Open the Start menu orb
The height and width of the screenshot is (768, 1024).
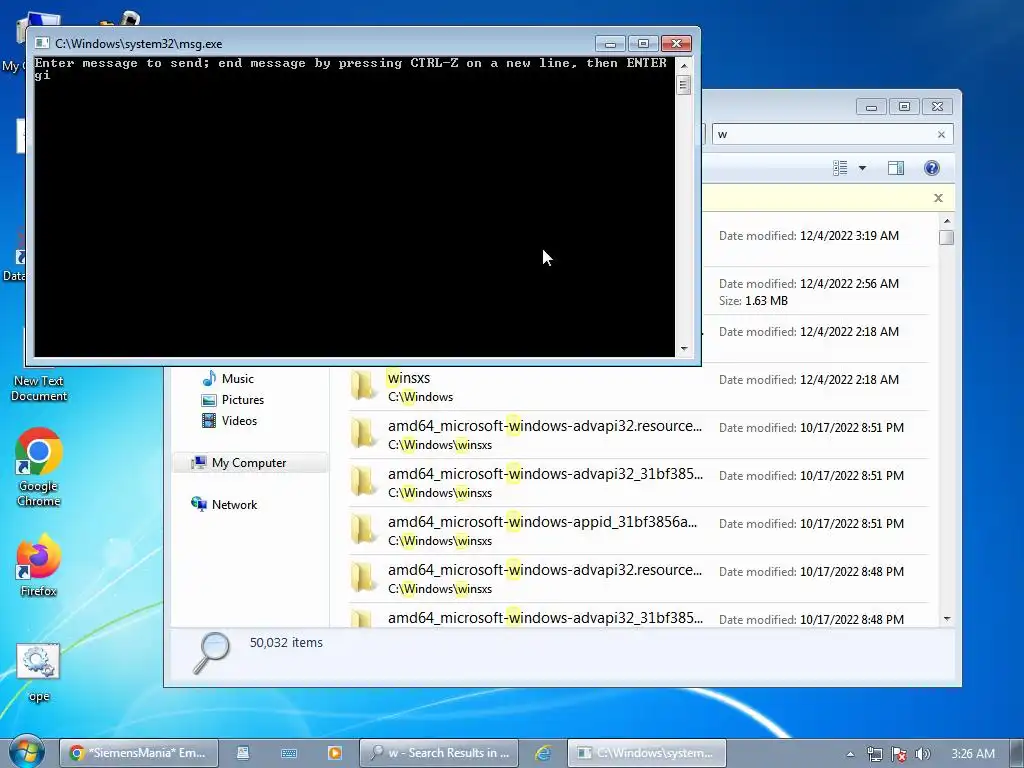[x=27, y=752]
